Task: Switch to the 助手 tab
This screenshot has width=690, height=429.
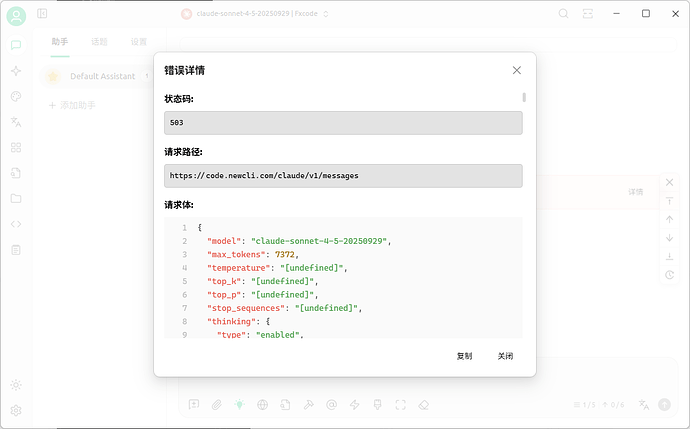Action: 60,42
